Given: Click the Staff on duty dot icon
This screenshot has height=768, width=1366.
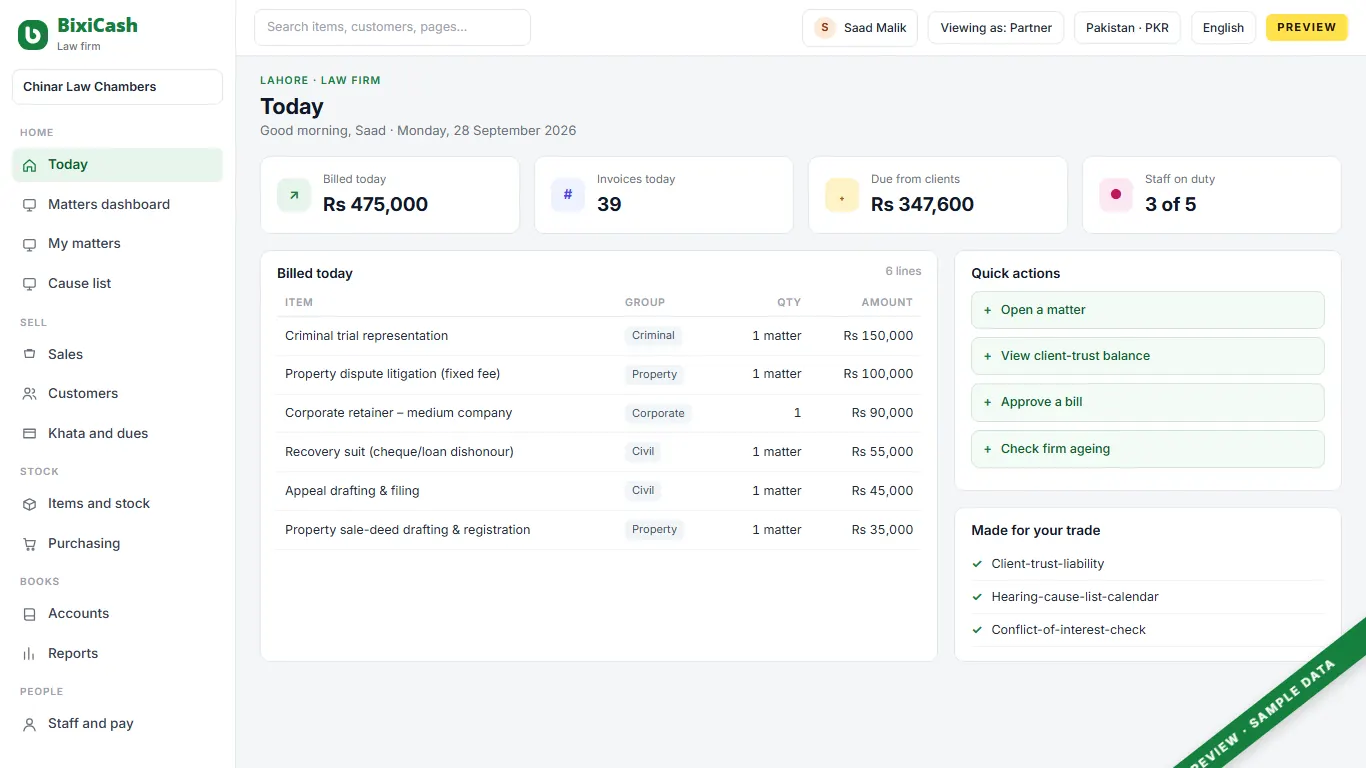Looking at the screenshot, I should pyautogui.click(x=1116, y=195).
